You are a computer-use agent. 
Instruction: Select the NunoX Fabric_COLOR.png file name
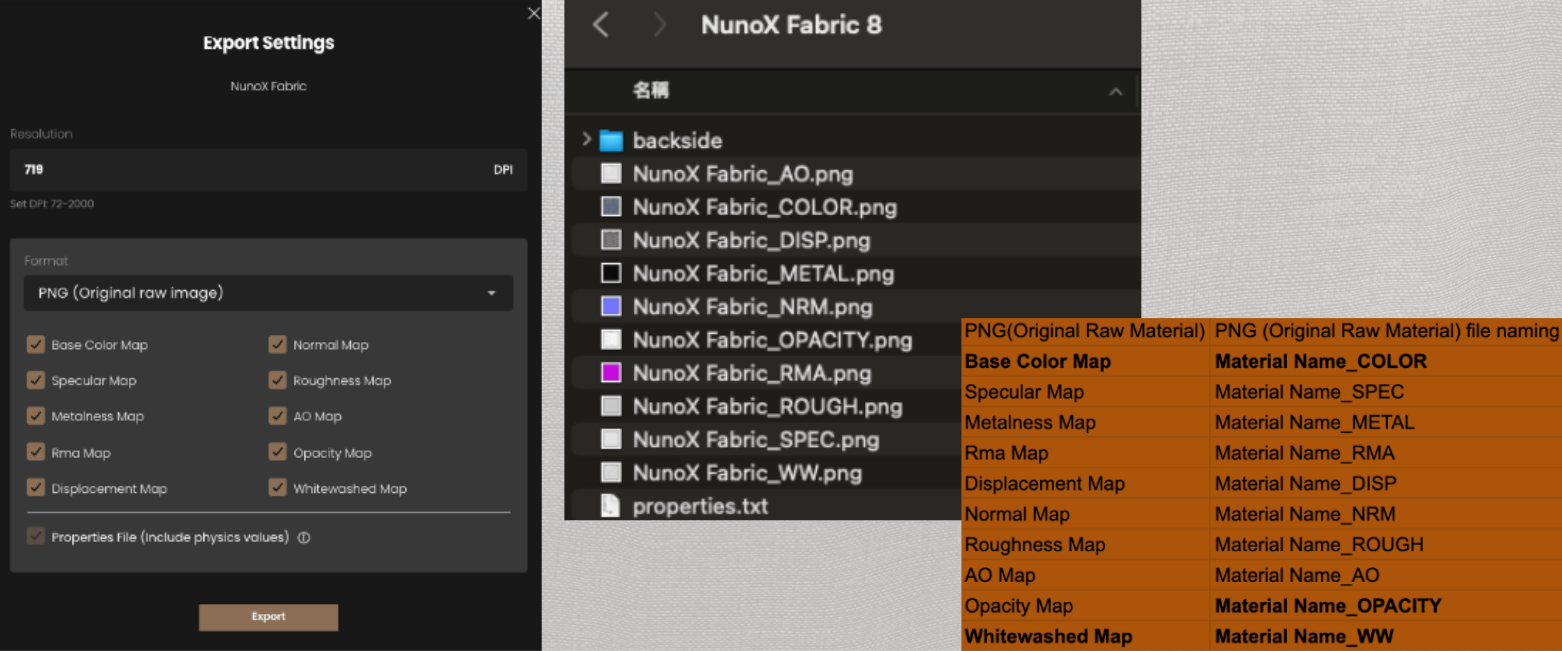click(765, 207)
